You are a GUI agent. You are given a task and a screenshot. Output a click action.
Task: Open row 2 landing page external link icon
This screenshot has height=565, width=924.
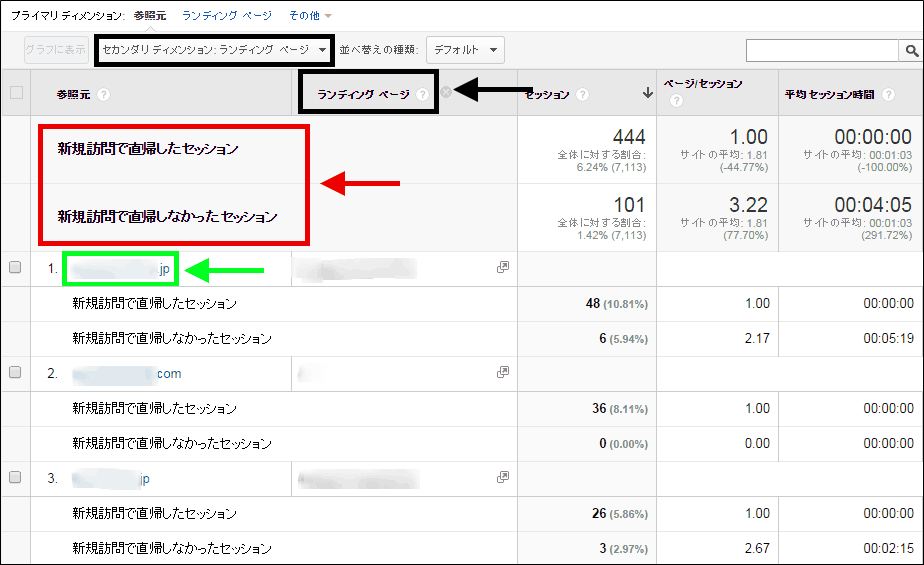tap(503, 373)
